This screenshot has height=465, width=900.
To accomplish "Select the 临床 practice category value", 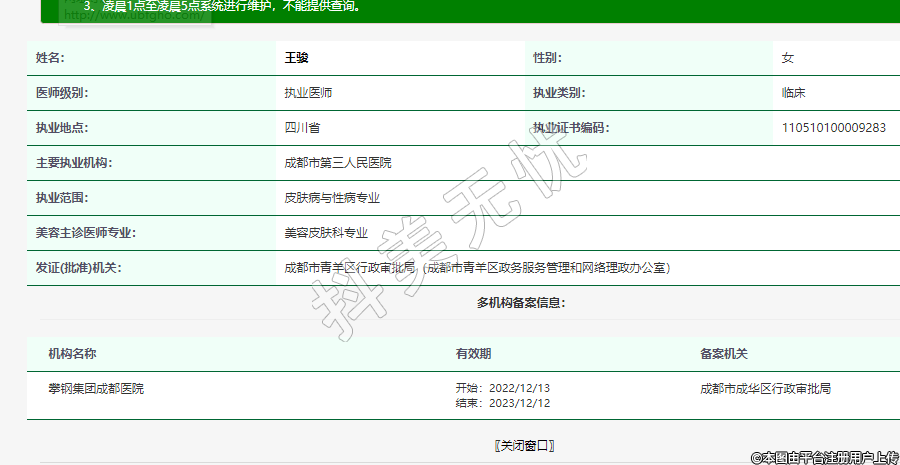I will [794, 93].
